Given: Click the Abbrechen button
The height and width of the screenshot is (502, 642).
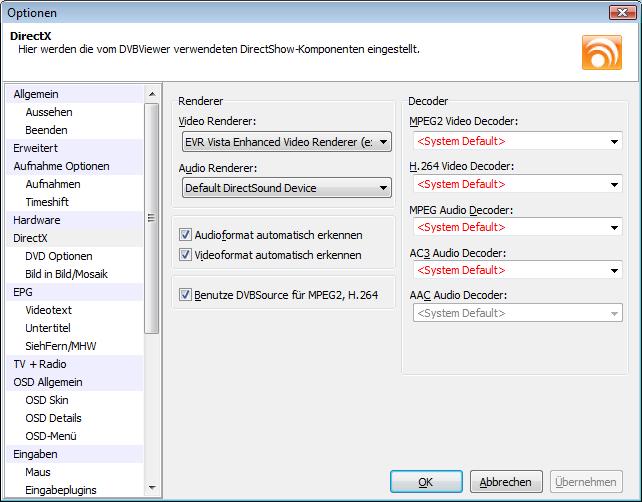Looking at the screenshot, I should (x=506, y=482).
